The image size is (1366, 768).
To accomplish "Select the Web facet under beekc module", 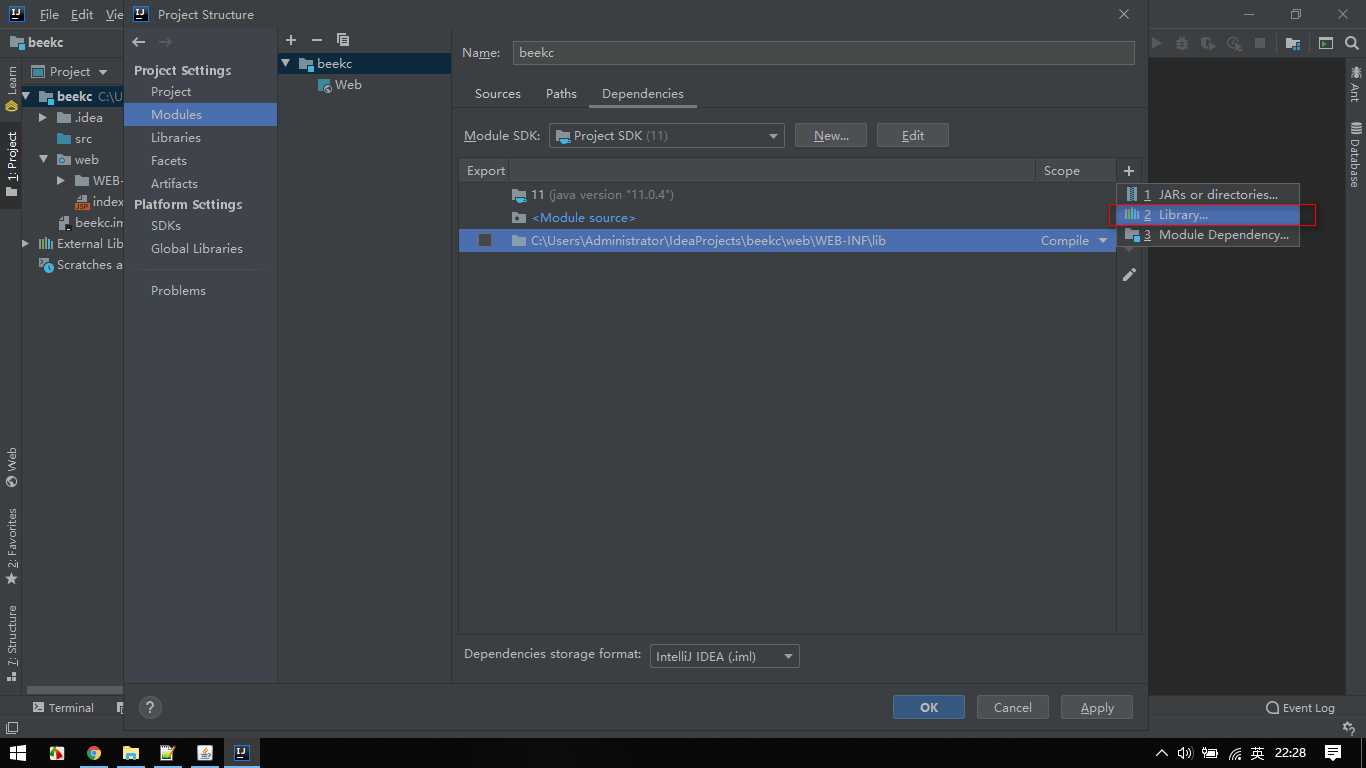I will click(348, 85).
